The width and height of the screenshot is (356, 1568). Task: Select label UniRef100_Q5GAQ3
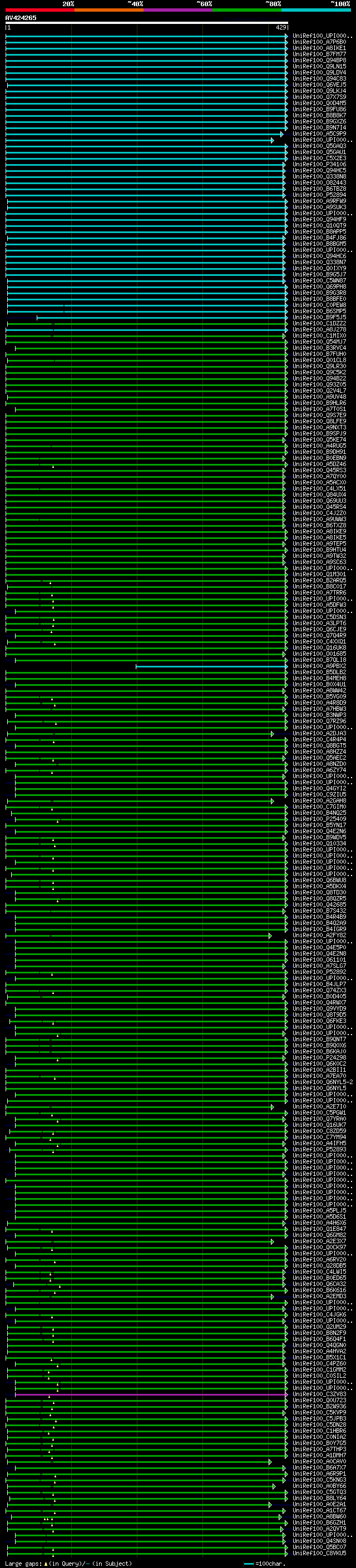click(319, 146)
